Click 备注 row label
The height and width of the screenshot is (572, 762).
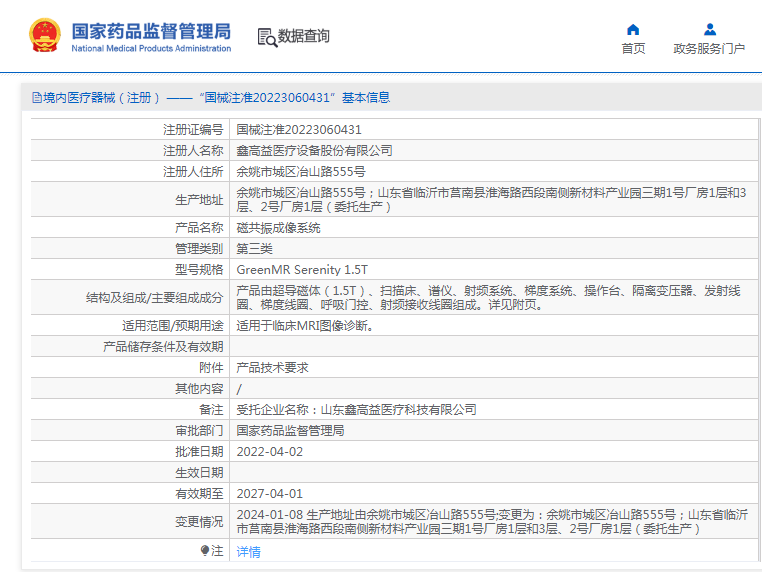coord(211,410)
